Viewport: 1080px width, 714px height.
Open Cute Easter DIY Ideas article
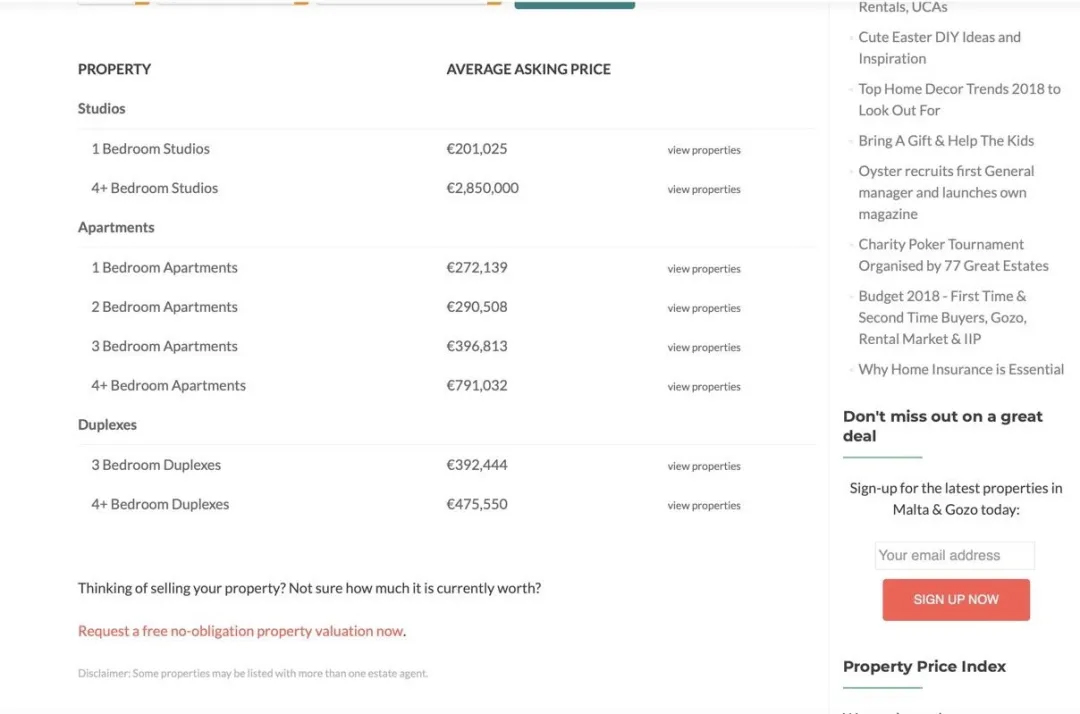point(939,48)
